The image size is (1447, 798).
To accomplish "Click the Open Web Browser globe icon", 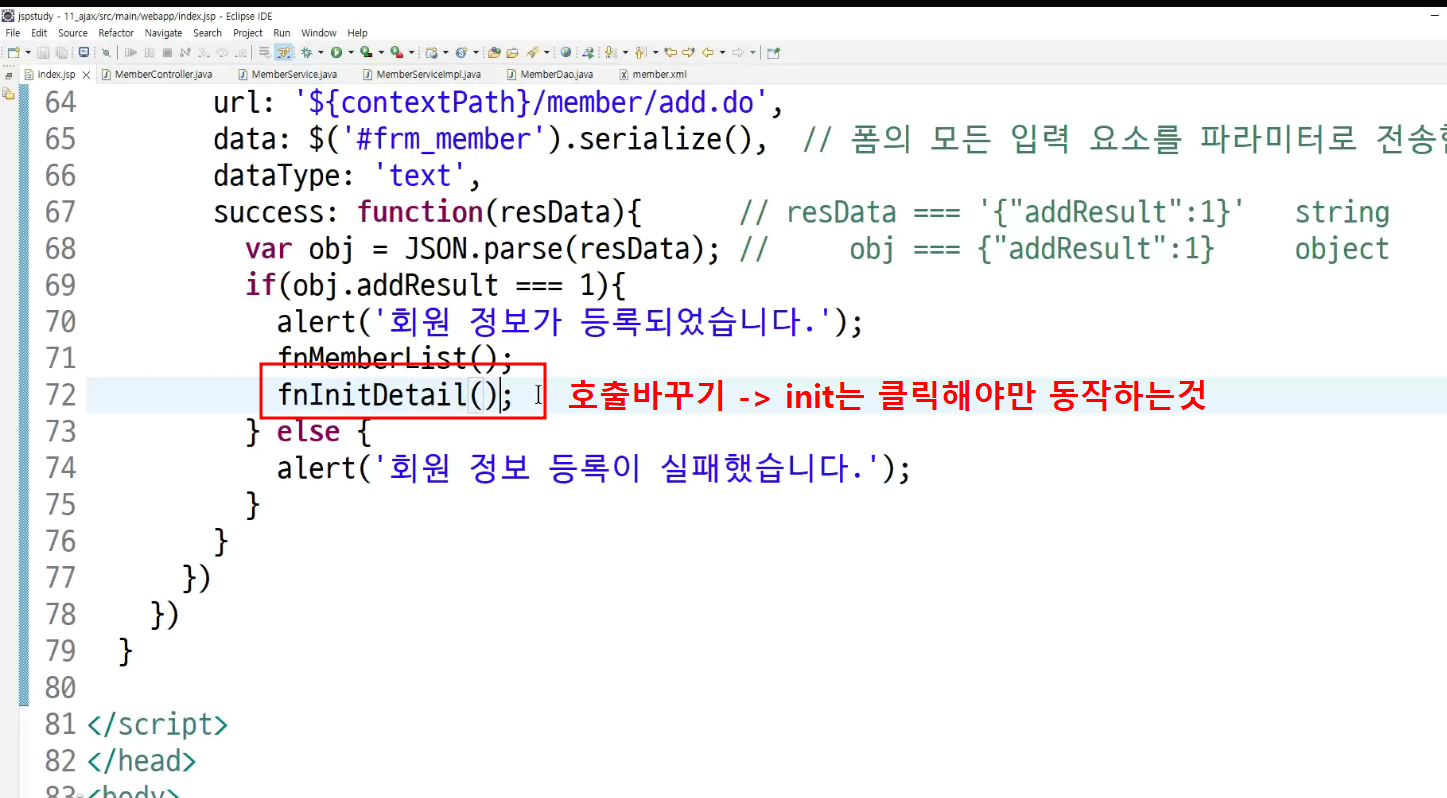I will (566, 52).
